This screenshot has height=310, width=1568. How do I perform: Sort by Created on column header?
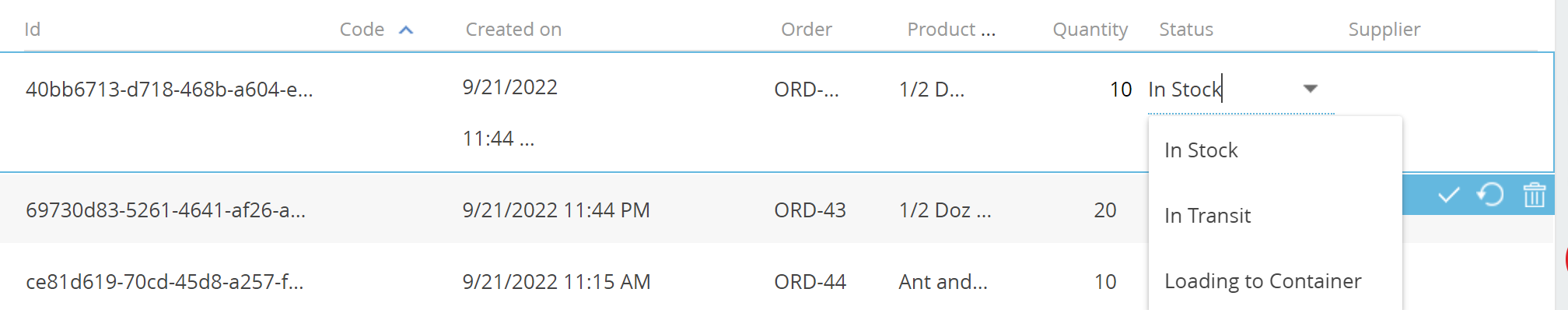pos(513,30)
